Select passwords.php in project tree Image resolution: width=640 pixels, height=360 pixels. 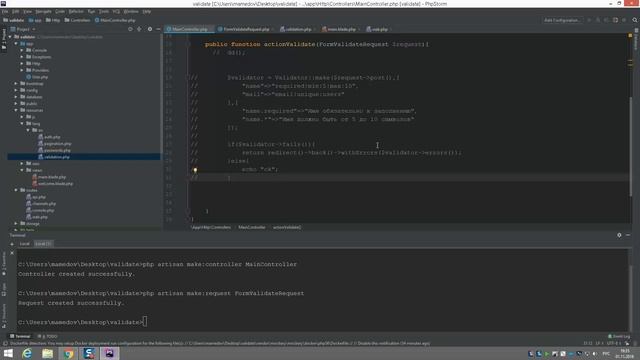pyautogui.click(x=54, y=150)
